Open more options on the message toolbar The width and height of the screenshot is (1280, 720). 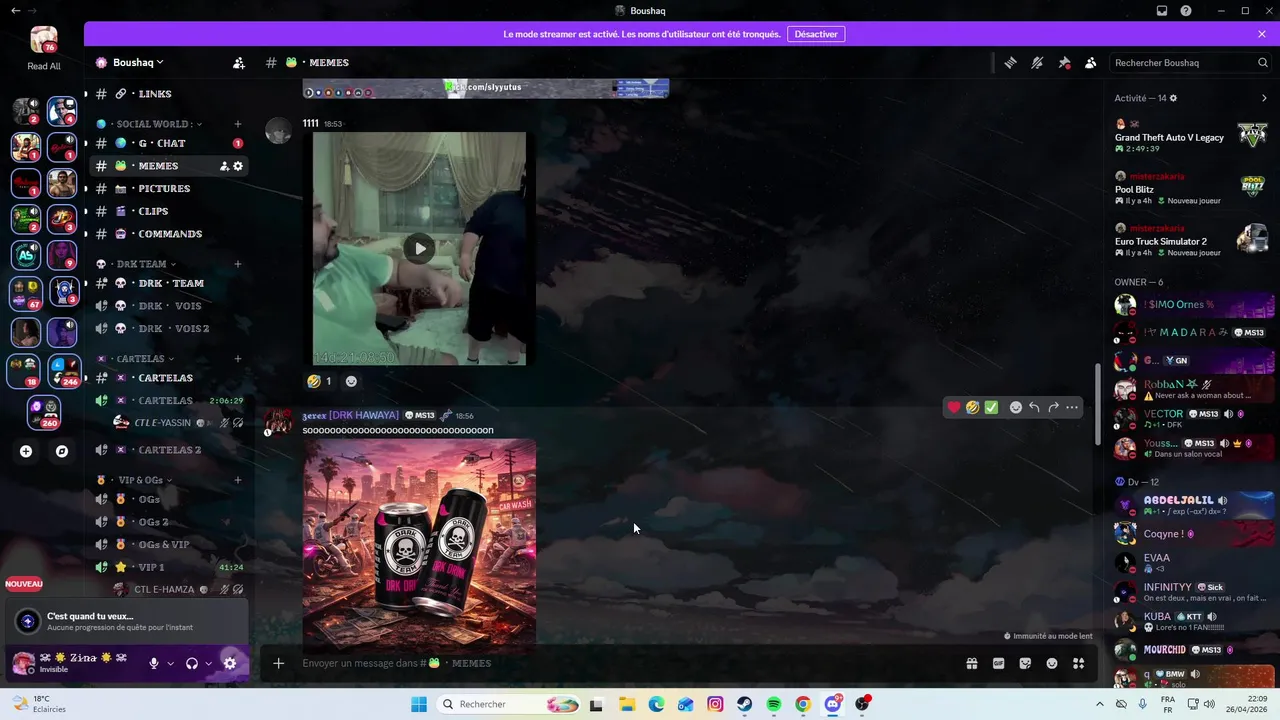1072,407
